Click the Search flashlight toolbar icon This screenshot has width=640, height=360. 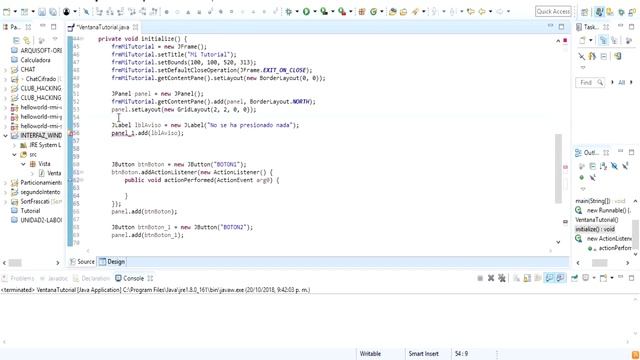pos(415,12)
